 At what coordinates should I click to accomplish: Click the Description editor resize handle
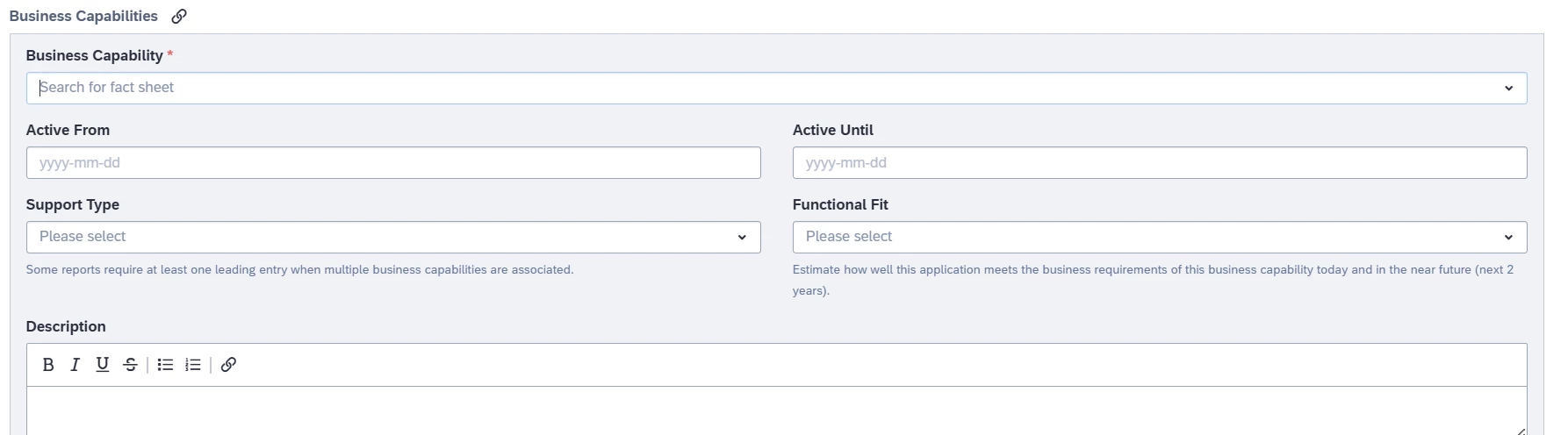click(x=1521, y=431)
